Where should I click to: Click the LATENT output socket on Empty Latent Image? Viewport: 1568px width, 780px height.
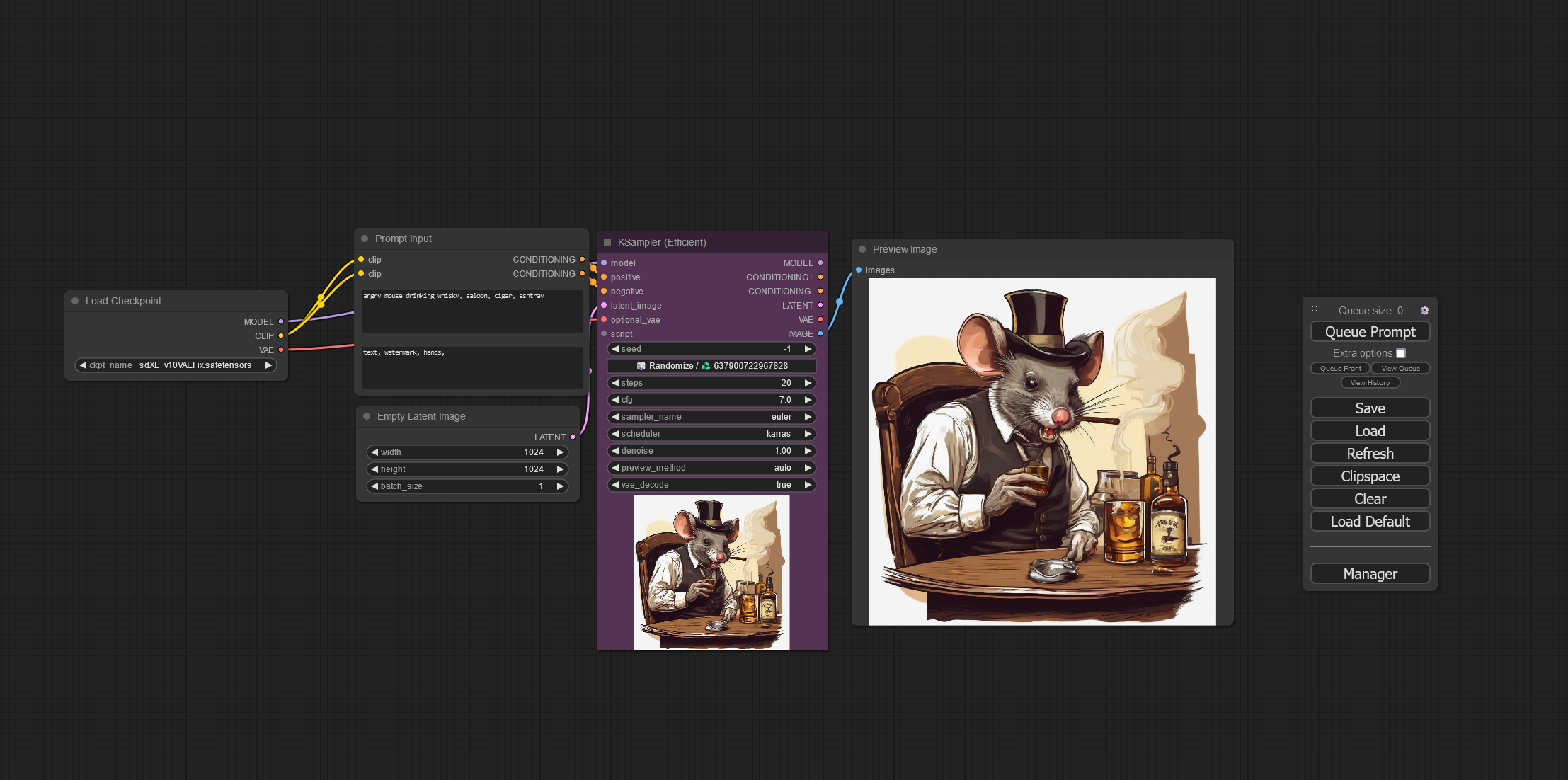(573, 437)
